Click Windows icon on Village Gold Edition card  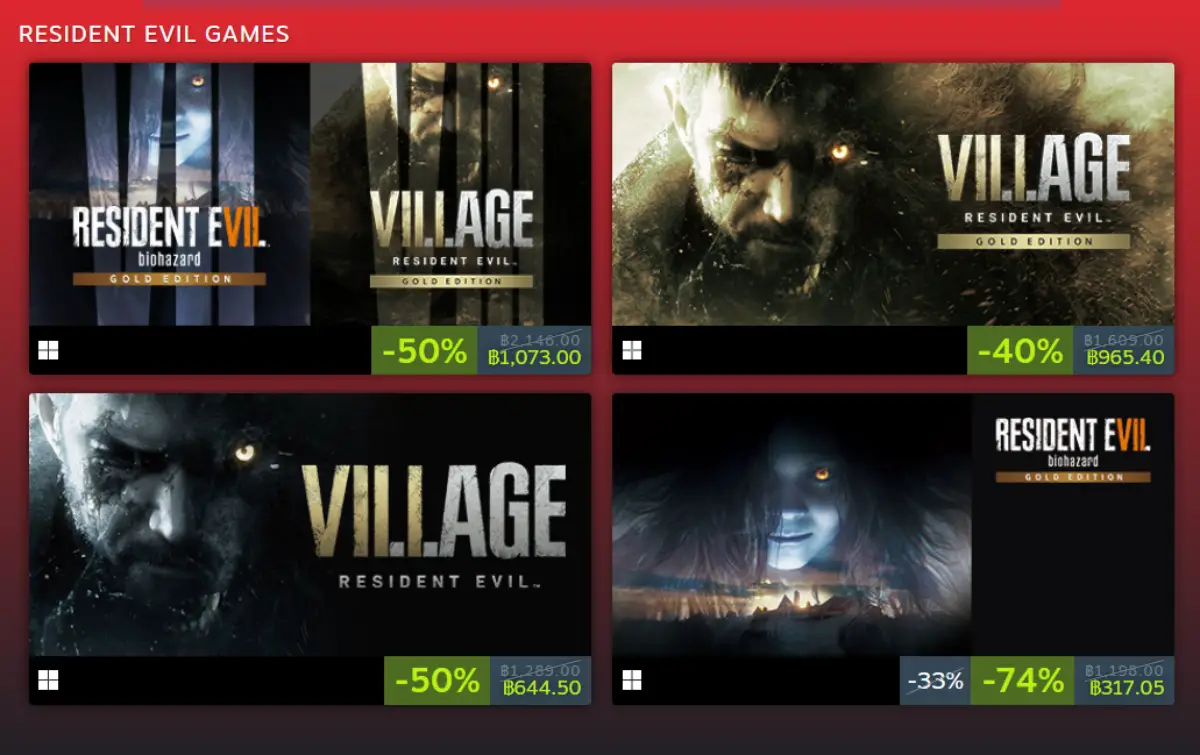coord(631,350)
